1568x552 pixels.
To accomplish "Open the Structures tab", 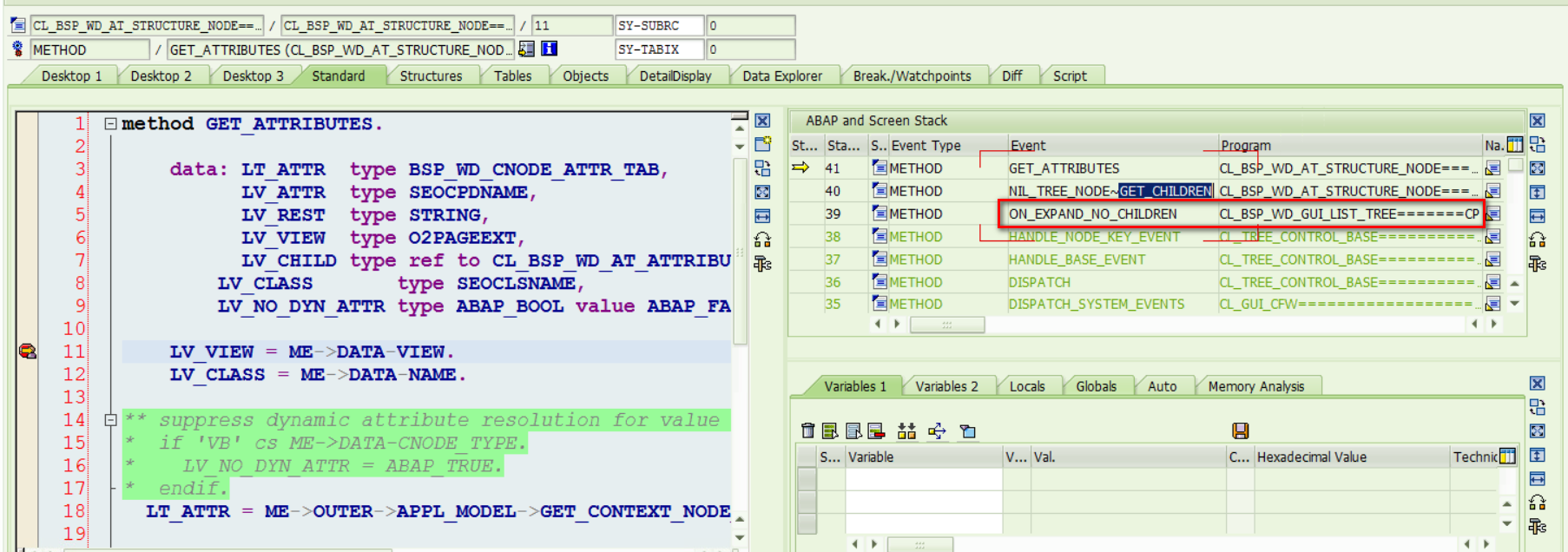I will [431, 76].
